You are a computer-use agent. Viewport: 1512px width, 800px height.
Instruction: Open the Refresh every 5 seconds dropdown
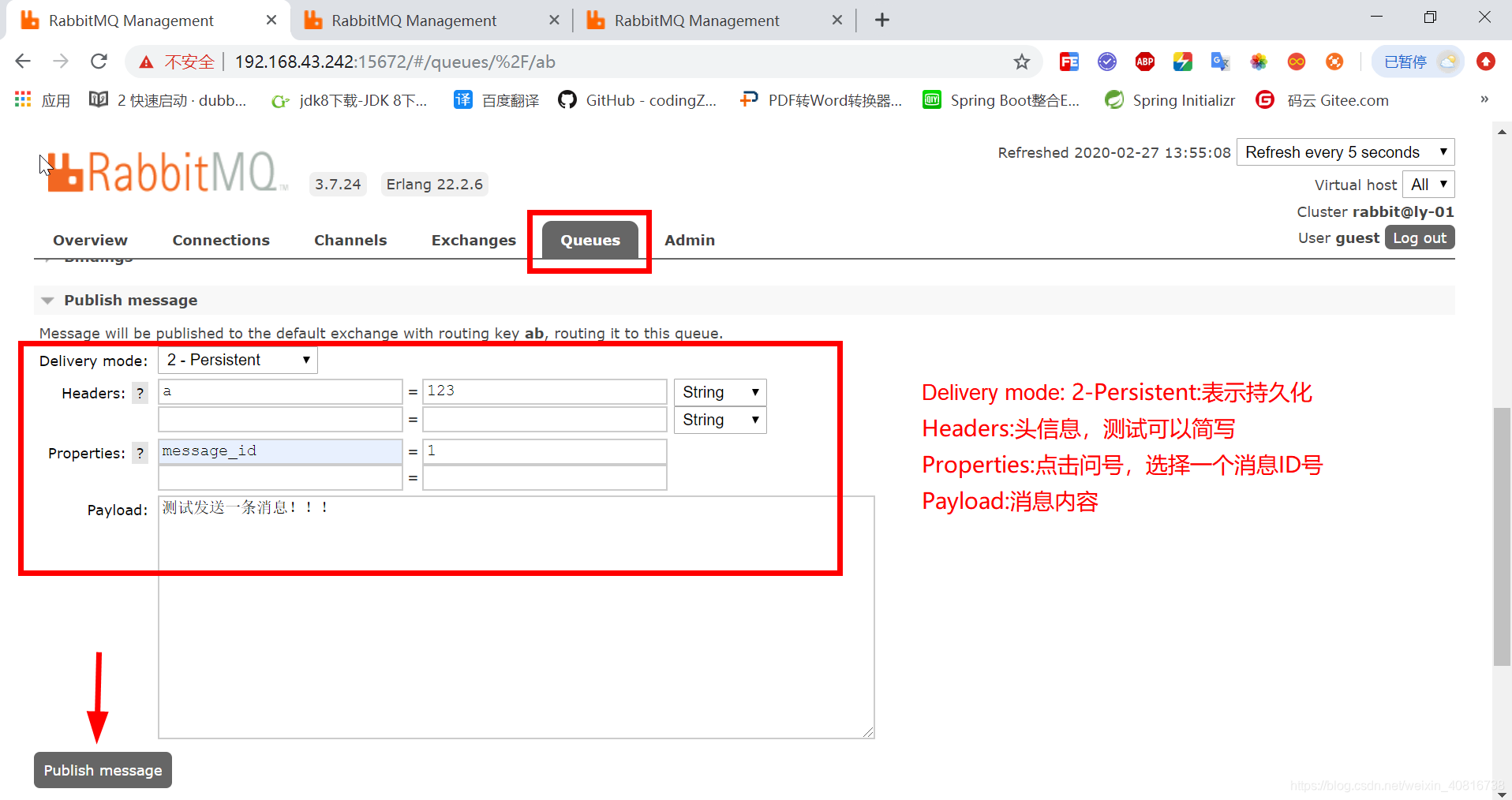click(1345, 152)
